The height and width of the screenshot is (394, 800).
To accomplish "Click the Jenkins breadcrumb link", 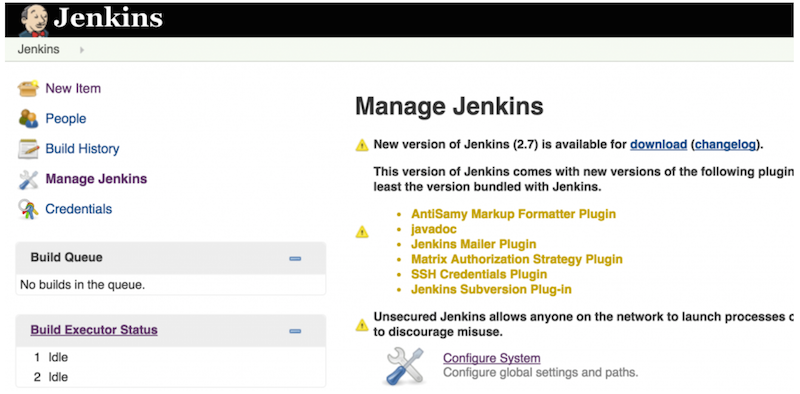I will (x=38, y=50).
